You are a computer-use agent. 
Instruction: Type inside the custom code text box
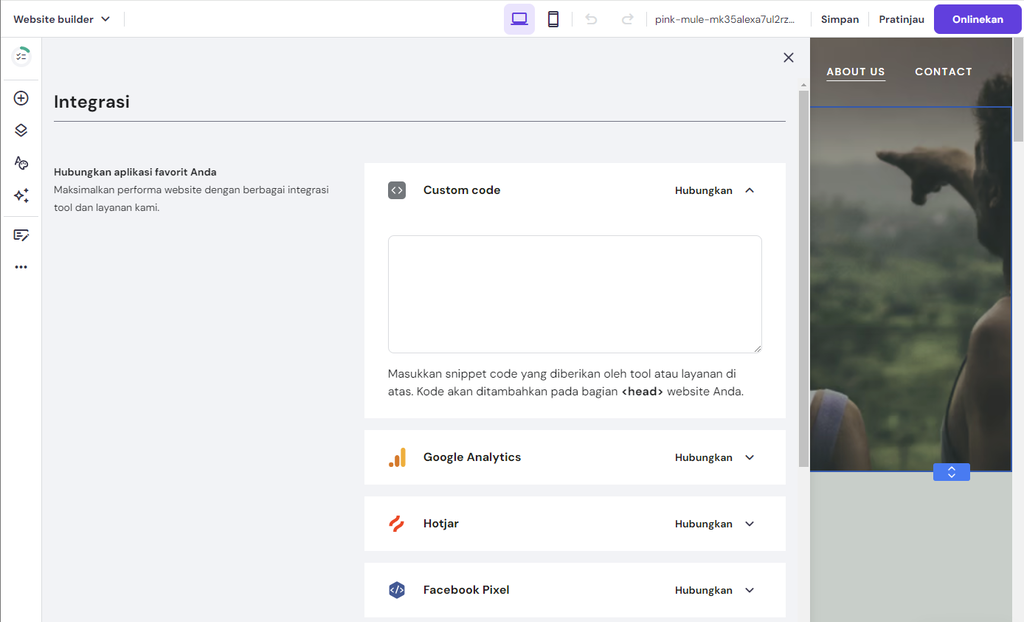(574, 293)
